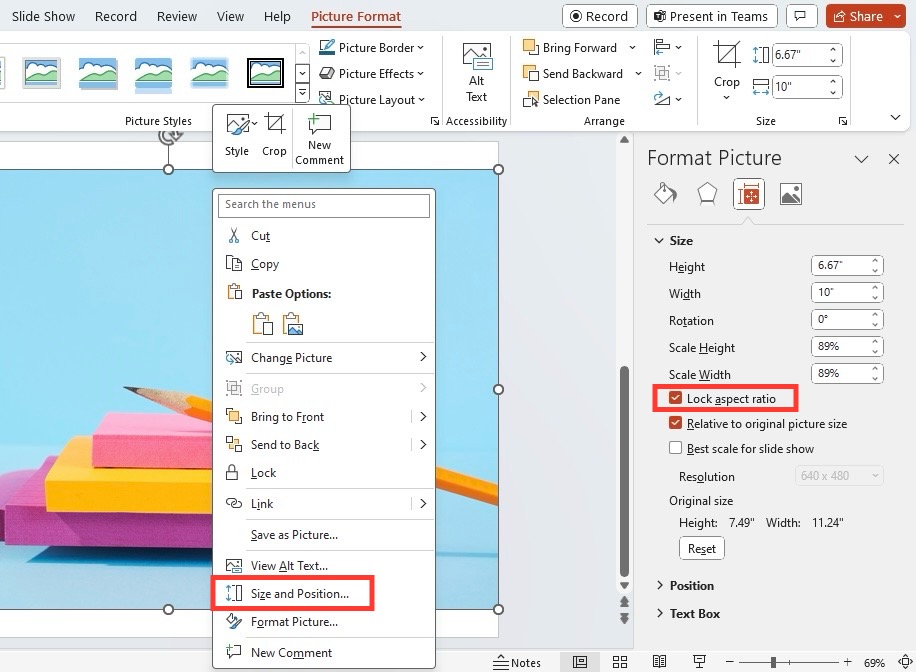Click zoom out minus button

[729, 662]
